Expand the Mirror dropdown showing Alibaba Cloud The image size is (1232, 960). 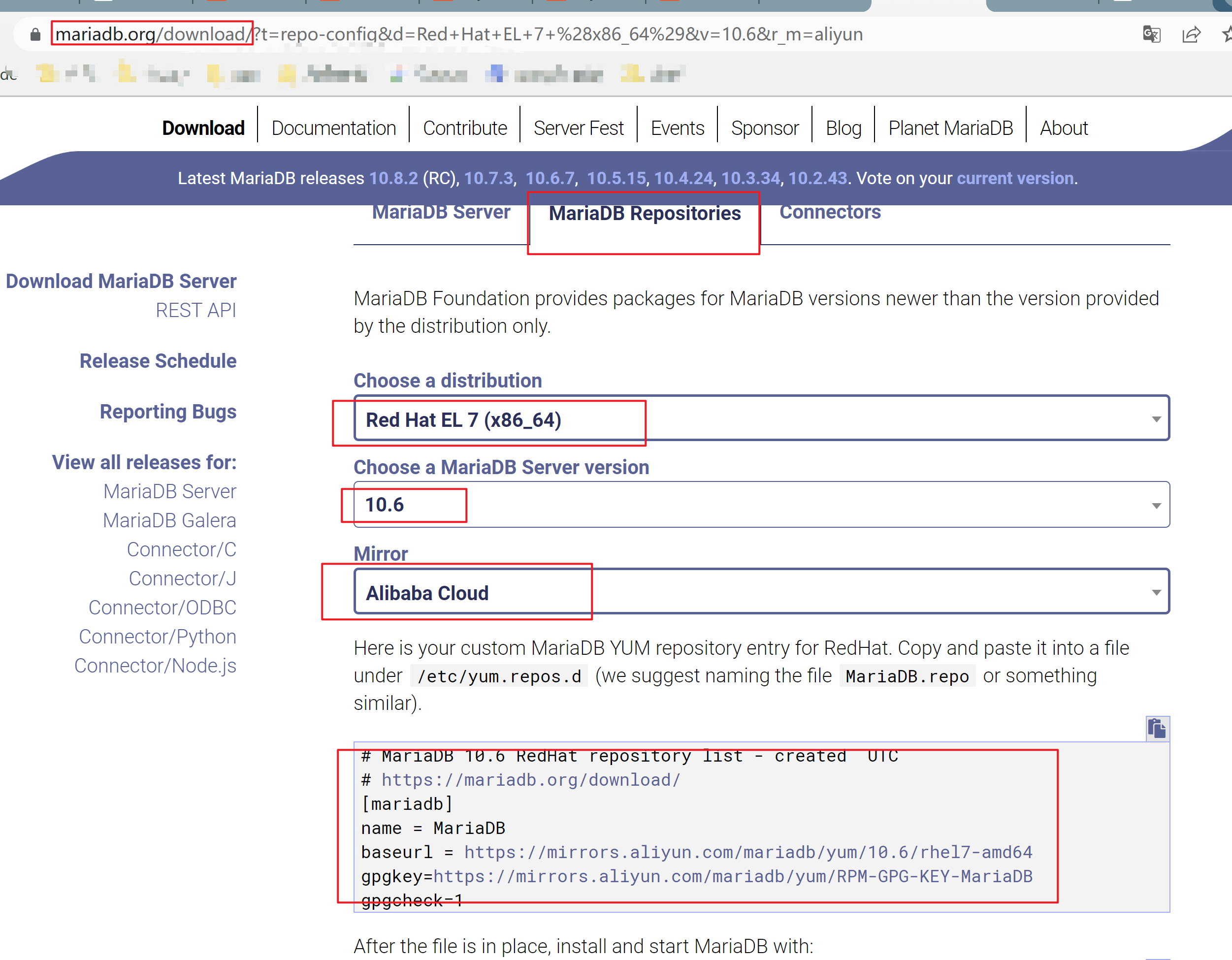click(x=761, y=592)
